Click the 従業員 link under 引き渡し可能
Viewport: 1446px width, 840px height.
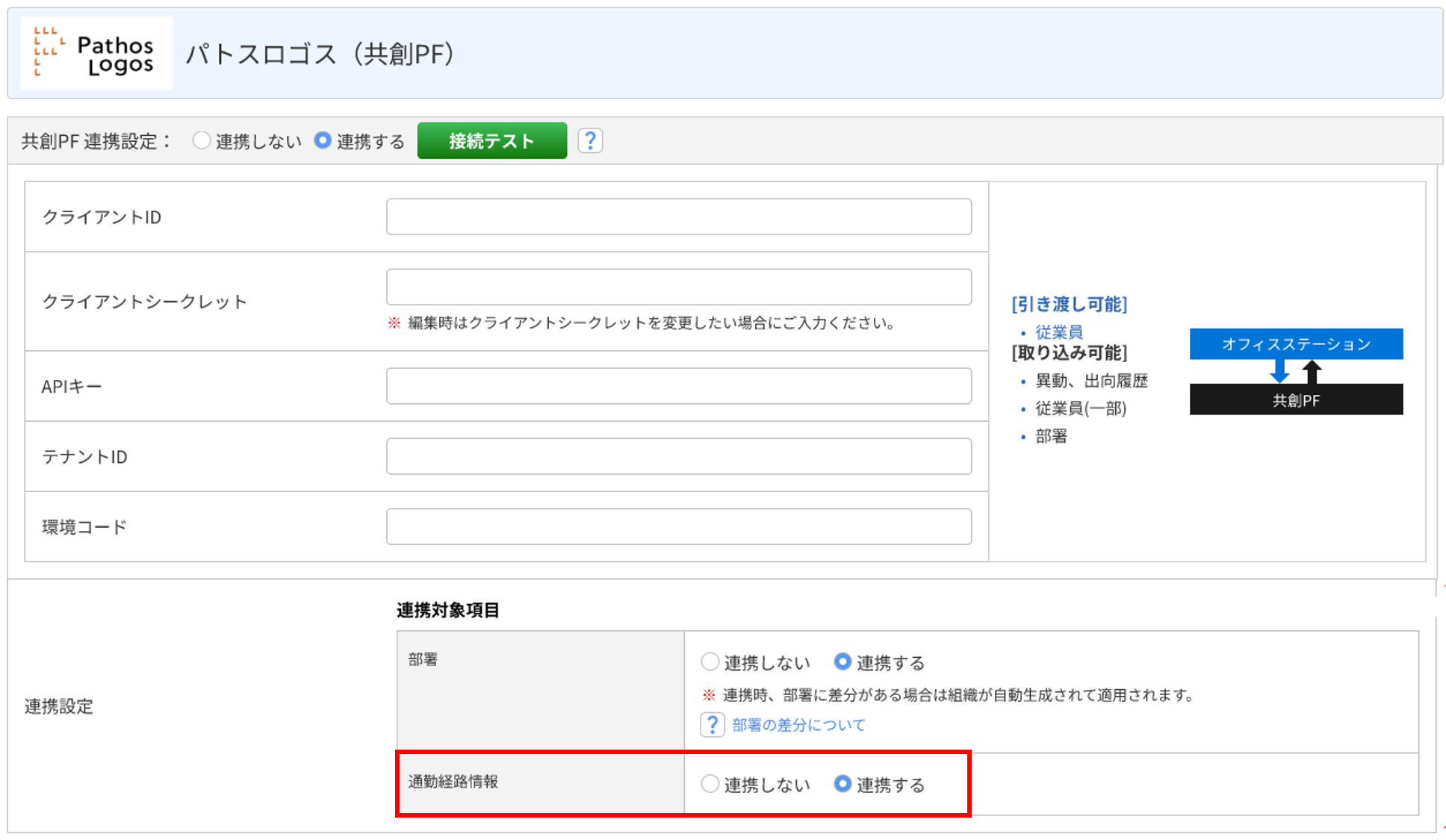1058,332
